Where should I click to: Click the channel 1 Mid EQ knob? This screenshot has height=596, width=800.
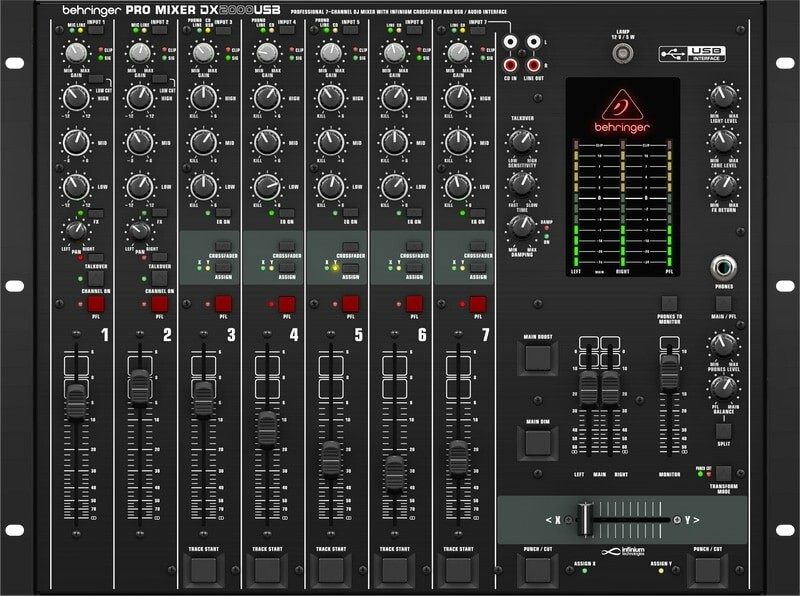click(76, 142)
